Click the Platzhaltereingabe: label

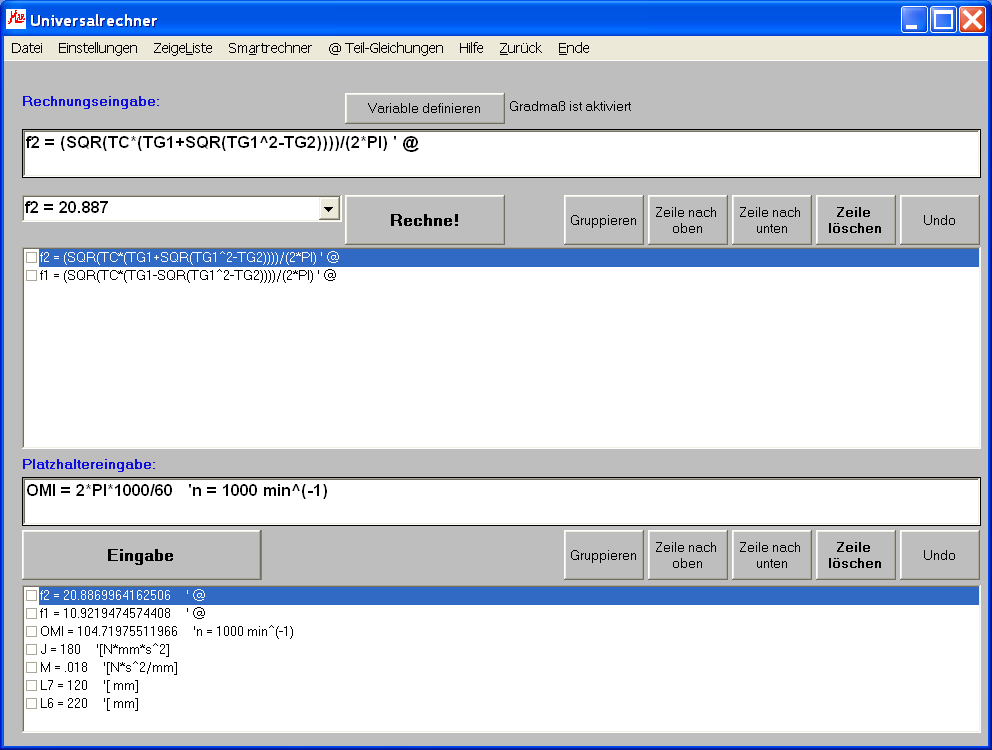tap(89, 465)
